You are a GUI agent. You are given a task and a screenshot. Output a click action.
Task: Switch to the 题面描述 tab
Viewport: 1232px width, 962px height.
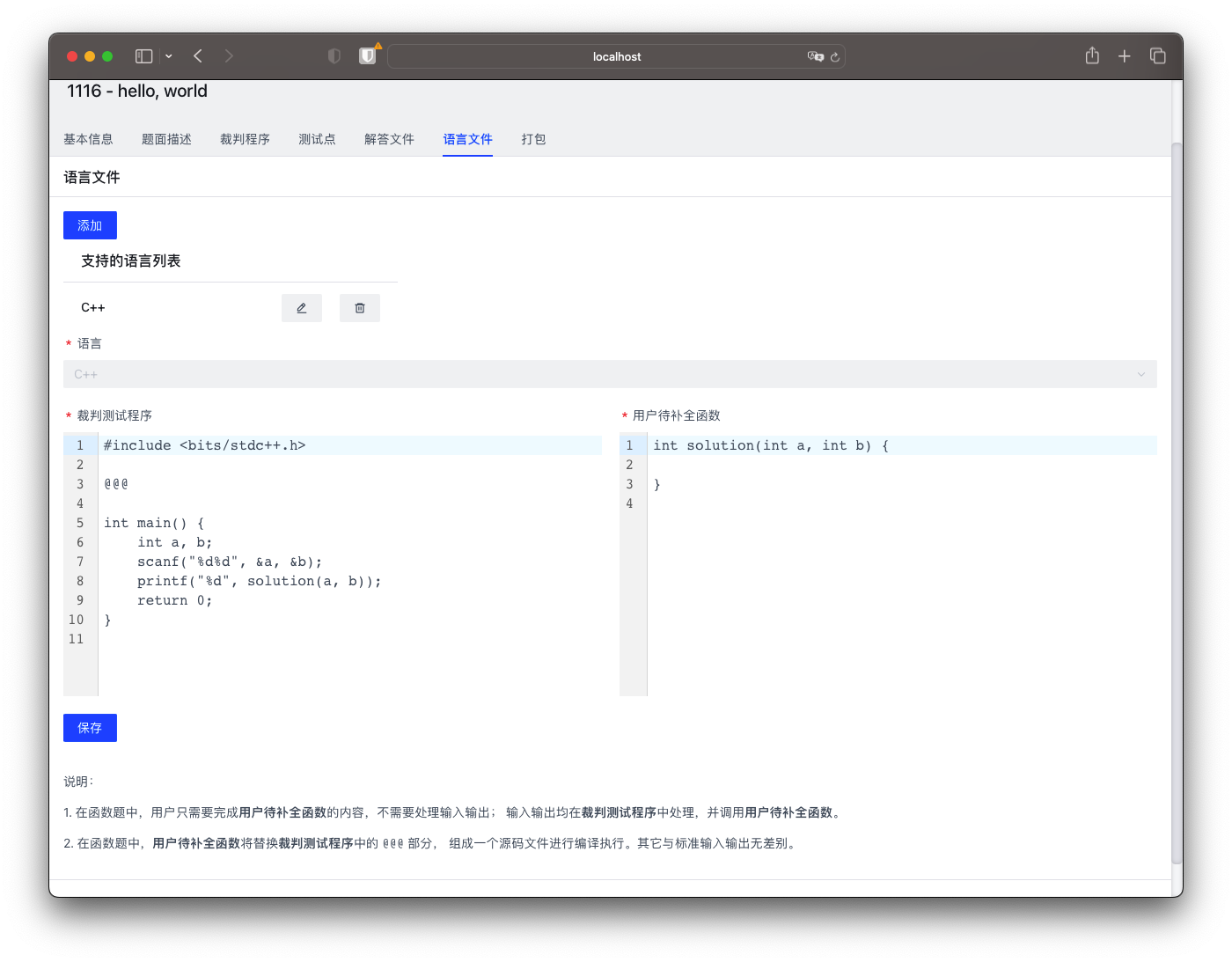166,139
